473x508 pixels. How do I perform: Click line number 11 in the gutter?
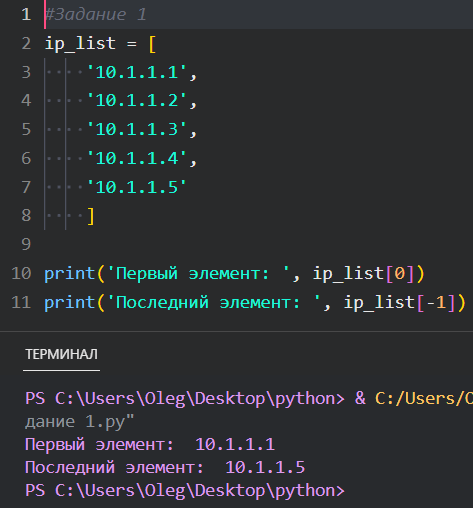[x=21, y=303]
